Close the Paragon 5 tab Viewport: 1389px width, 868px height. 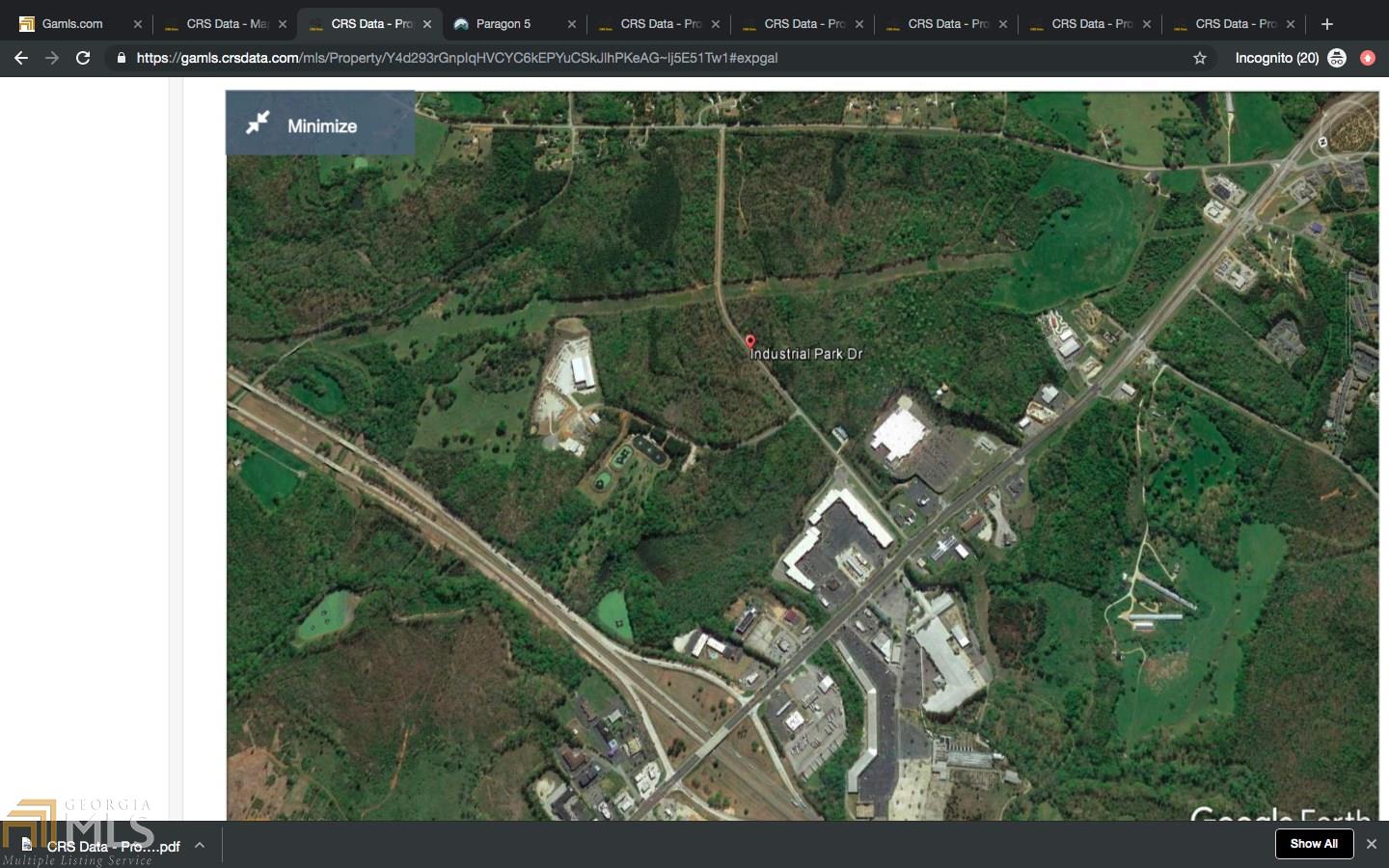pos(571,24)
